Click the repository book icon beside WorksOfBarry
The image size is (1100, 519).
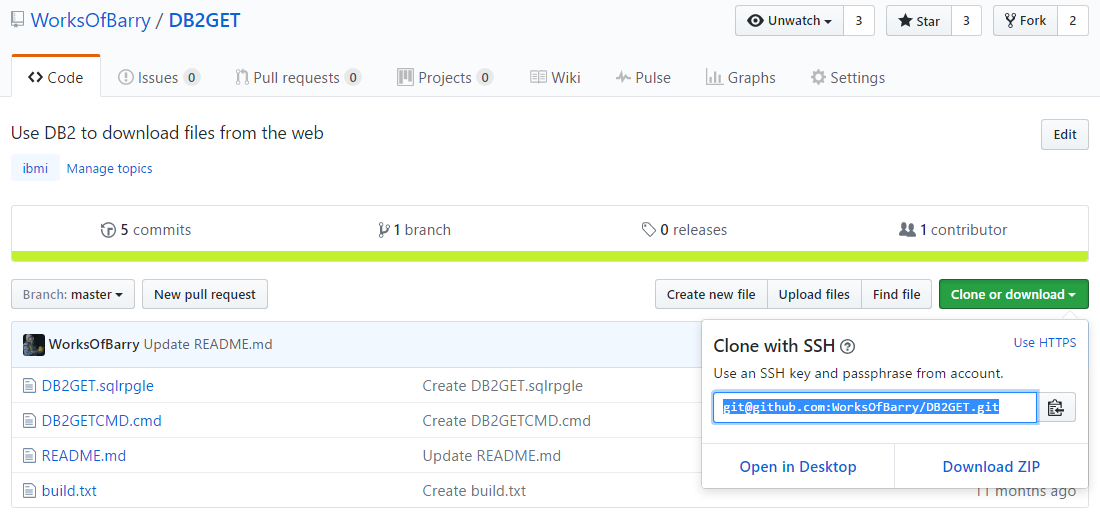coord(18,20)
